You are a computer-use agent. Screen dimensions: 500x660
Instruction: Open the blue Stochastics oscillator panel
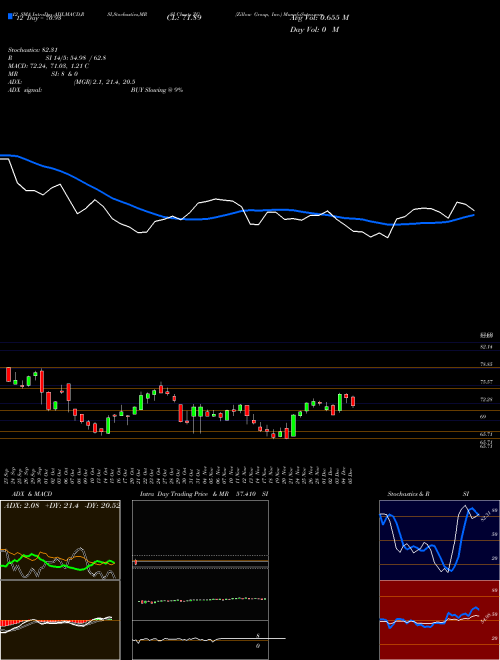click(439, 540)
